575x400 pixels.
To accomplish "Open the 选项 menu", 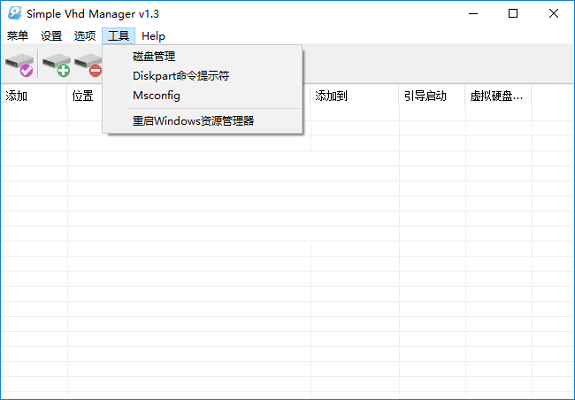I will tap(85, 36).
